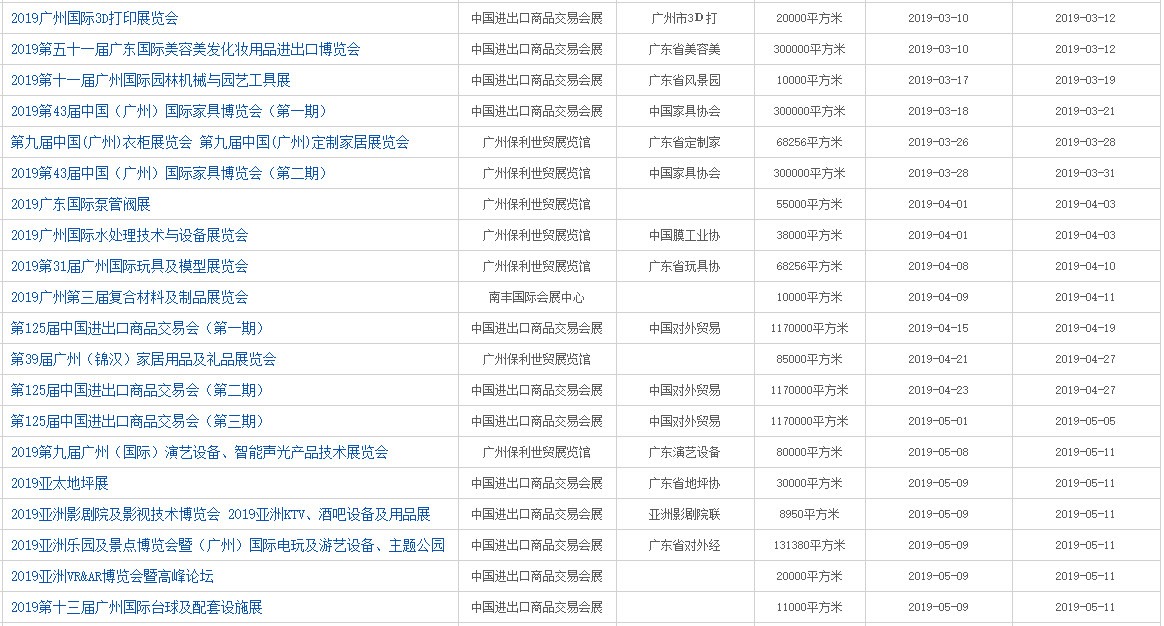1164x626 pixels.
Task: Select end date 2019-04-19
Action: 1085,328
